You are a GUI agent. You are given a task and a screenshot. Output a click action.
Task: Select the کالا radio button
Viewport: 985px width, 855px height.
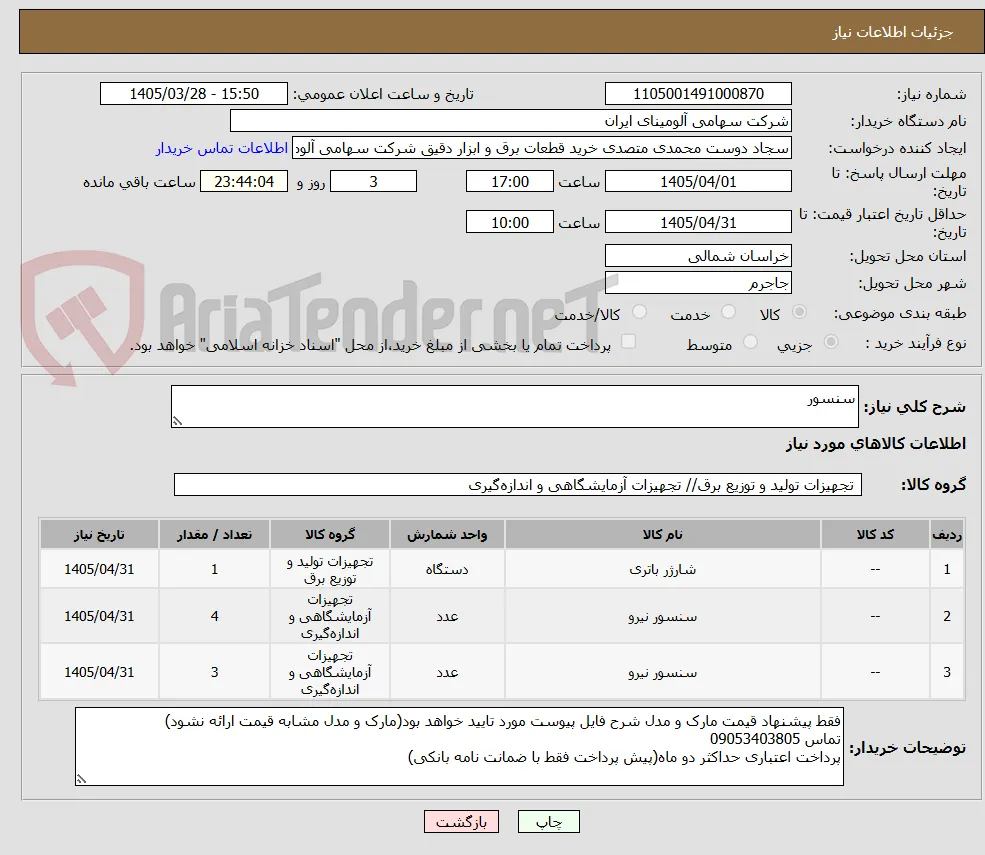pyautogui.click(x=800, y=312)
